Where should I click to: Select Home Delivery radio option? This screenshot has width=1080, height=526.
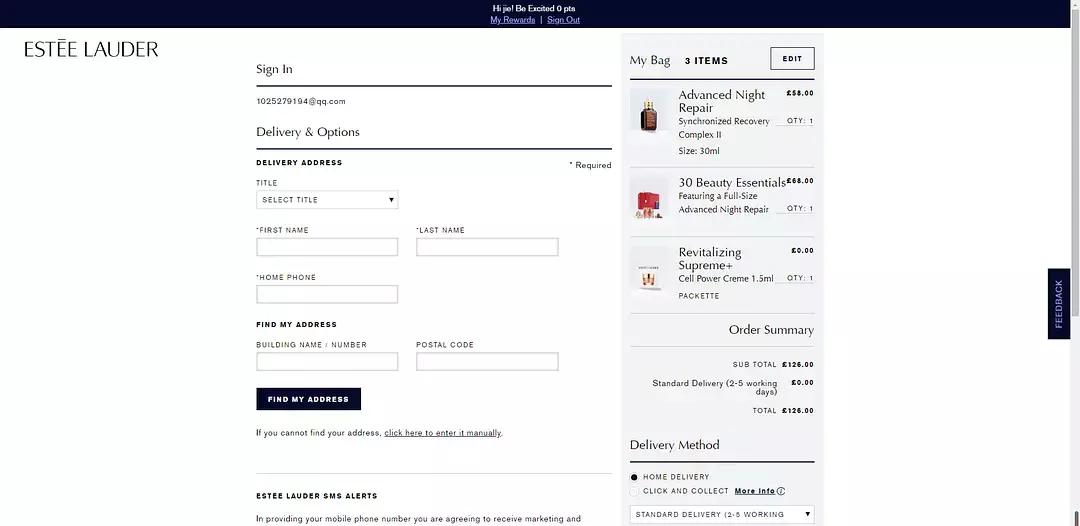634,477
